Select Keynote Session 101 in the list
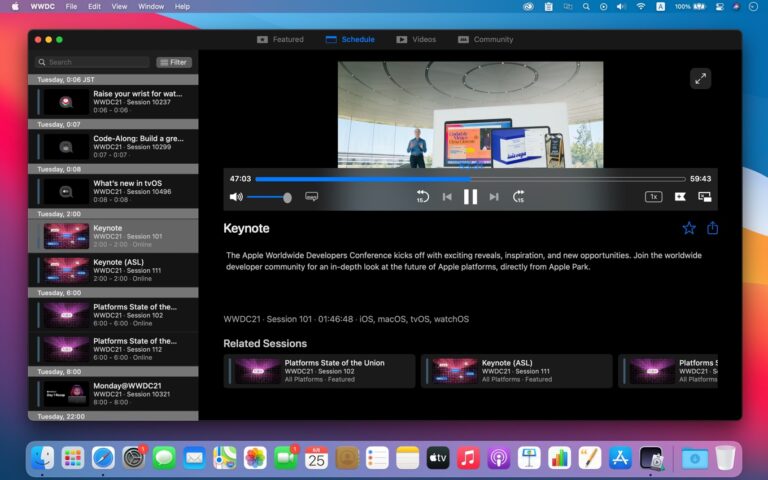The width and height of the screenshot is (768, 480). (113, 236)
